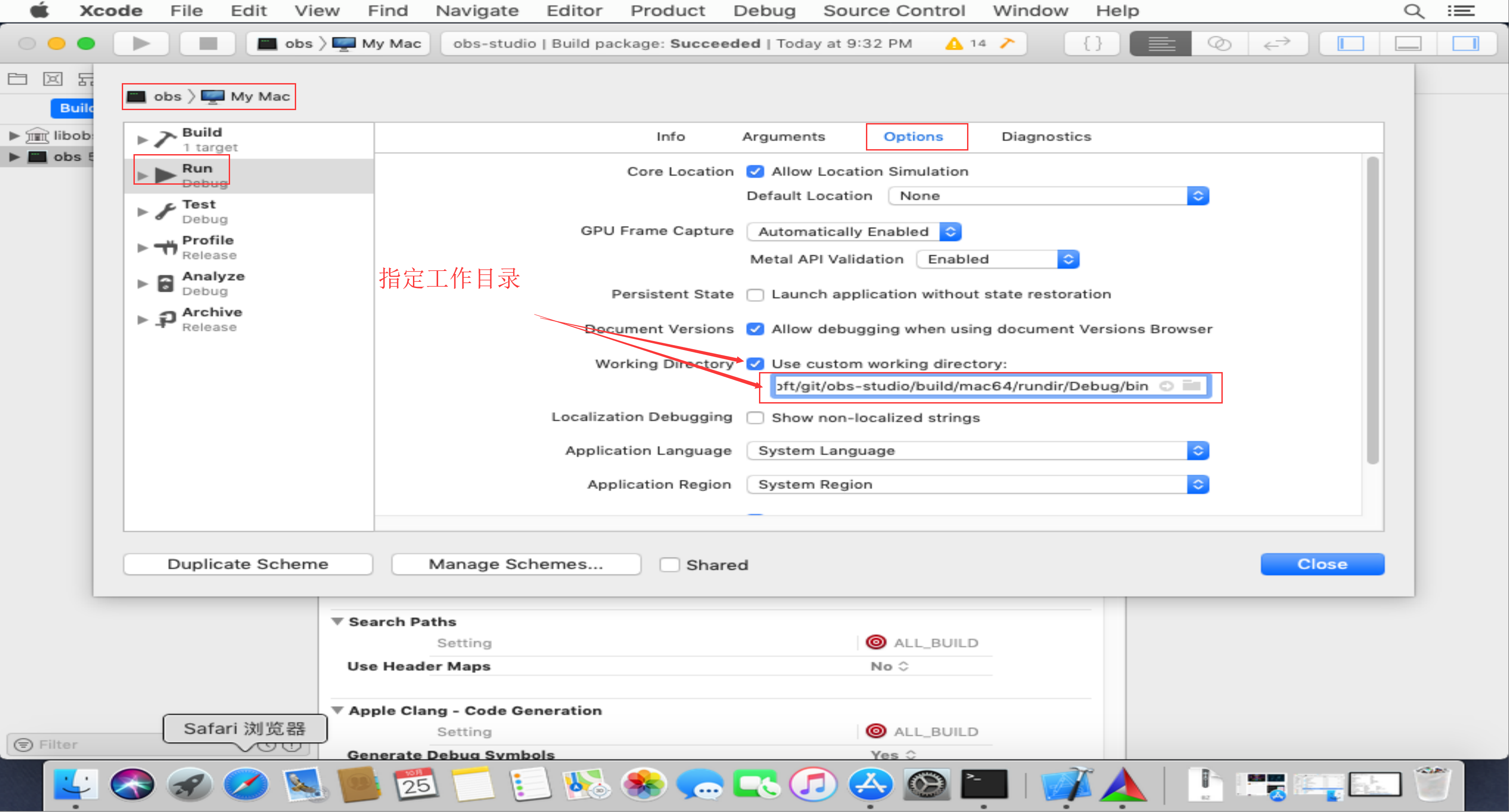Change Use Header Maps value stepper

click(x=904, y=666)
